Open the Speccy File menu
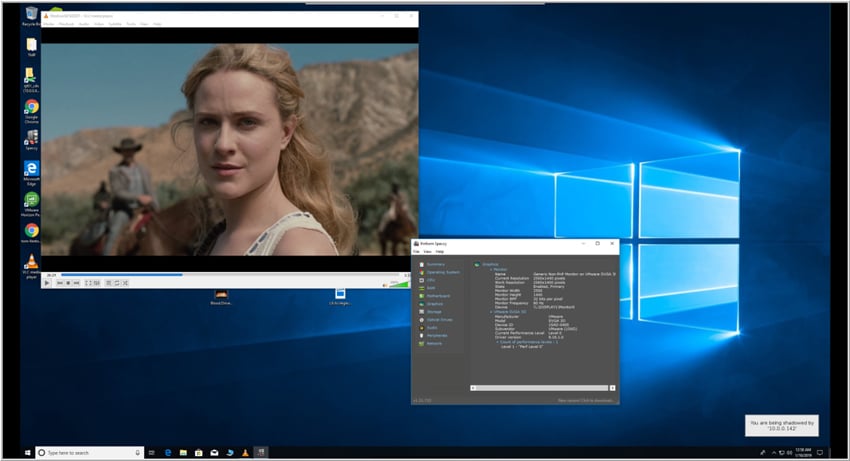850x461 pixels. pyautogui.click(x=416, y=252)
